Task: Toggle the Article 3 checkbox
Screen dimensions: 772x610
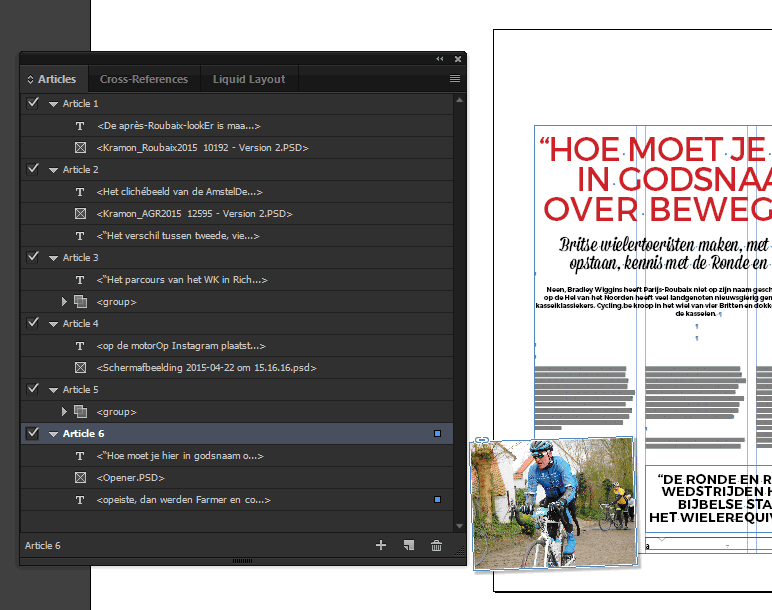Action: point(33,257)
